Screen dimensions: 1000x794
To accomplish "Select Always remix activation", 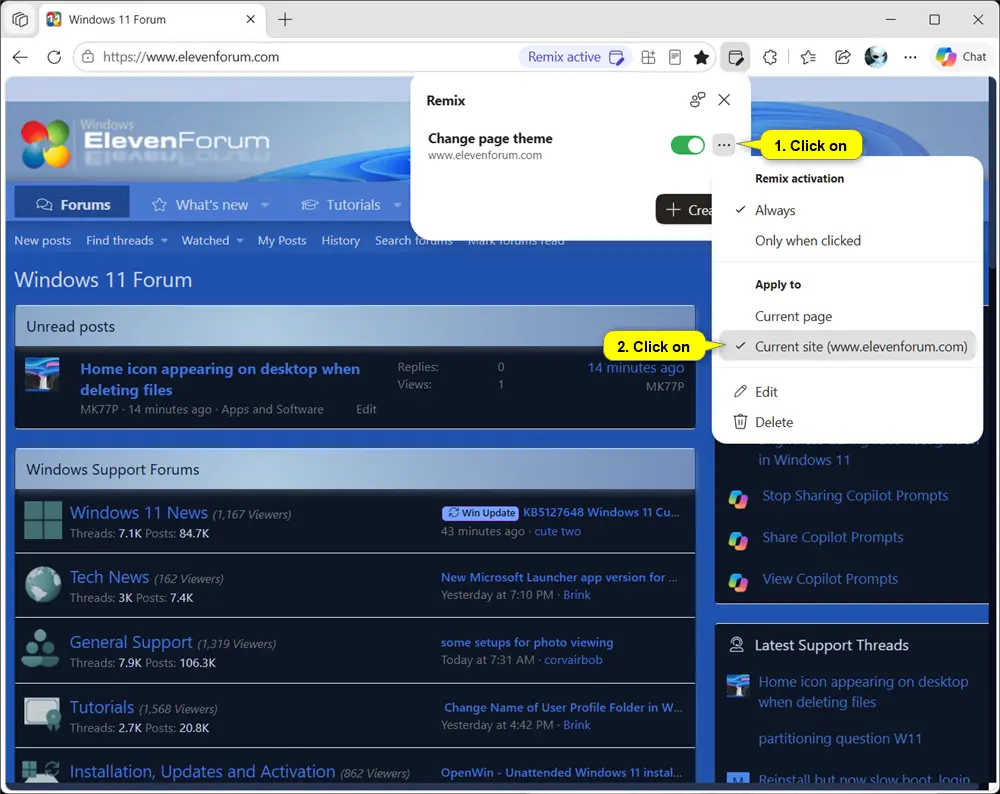I will click(x=775, y=210).
